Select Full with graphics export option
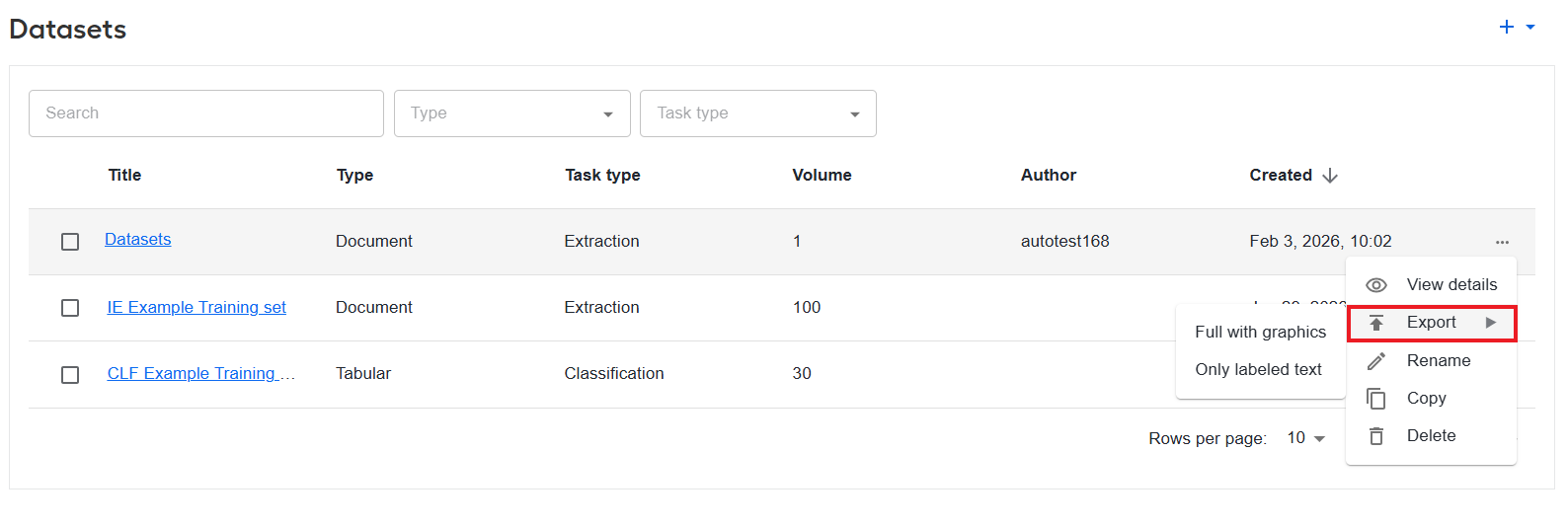This screenshot has width=1568, height=527. (x=1261, y=333)
